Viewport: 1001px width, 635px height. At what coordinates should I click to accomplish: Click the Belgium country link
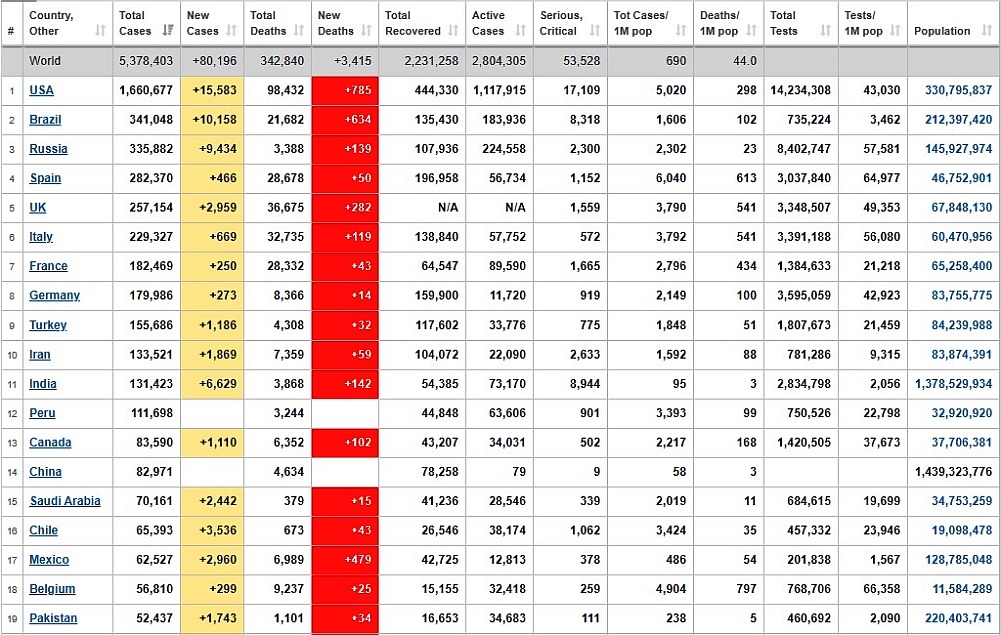pyautogui.click(x=52, y=589)
